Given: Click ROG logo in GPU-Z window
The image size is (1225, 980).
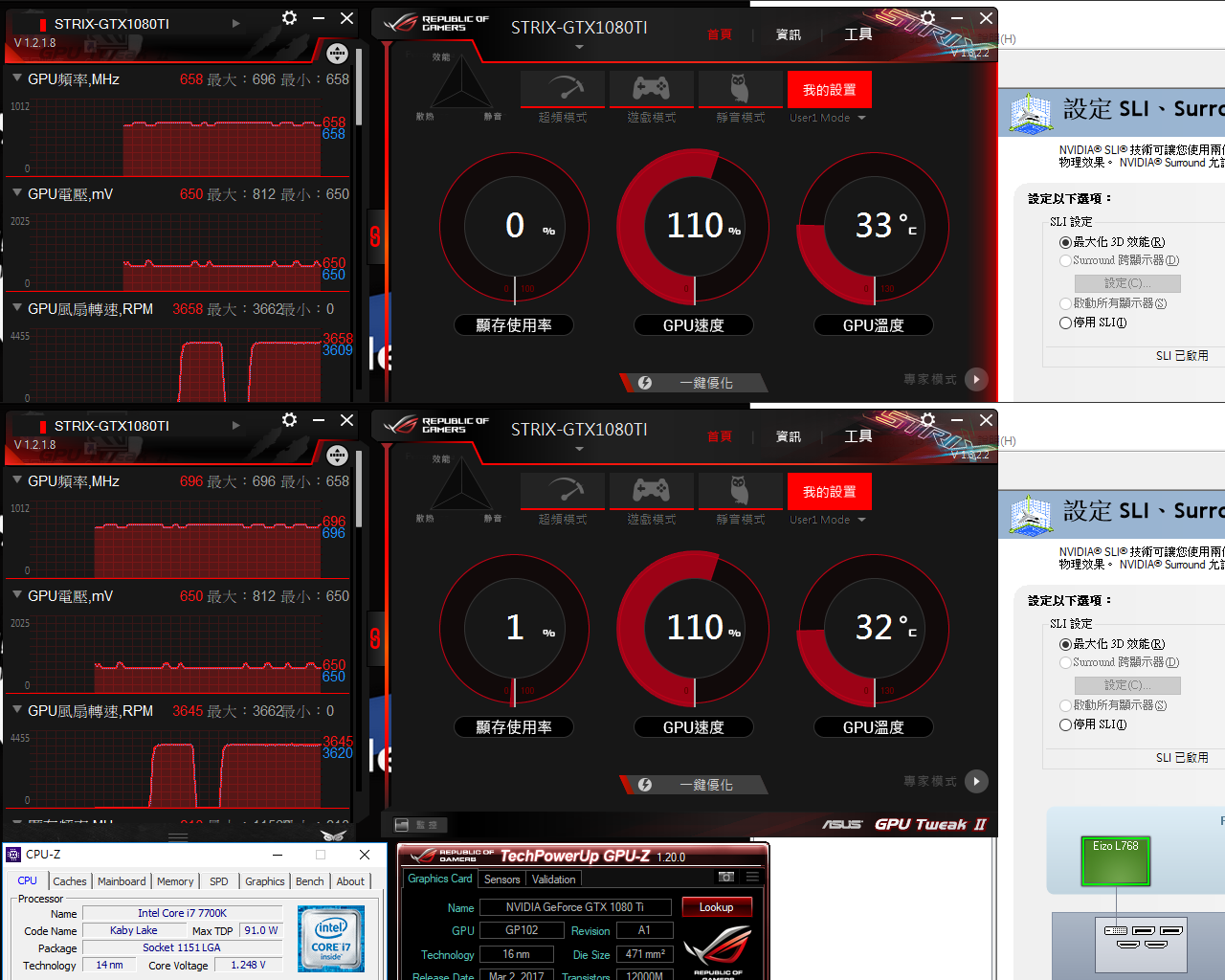Looking at the screenshot, I should point(719,951).
